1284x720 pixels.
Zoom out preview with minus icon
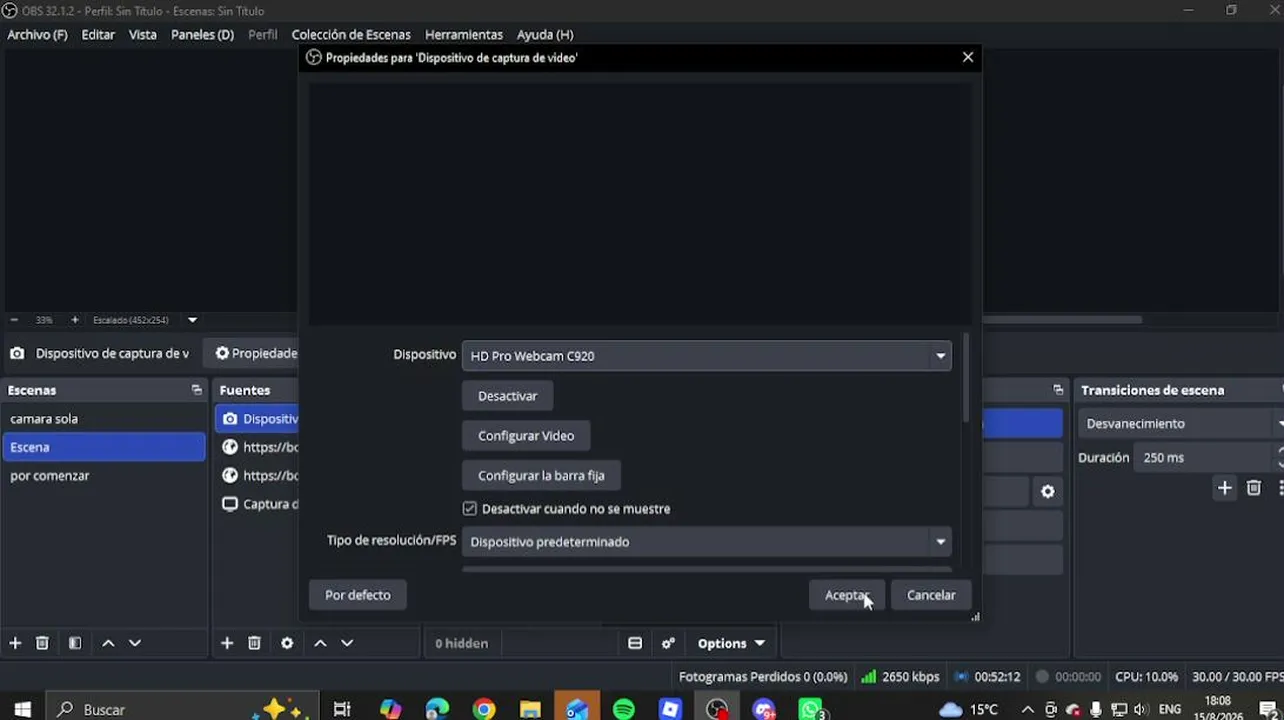(14, 320)
